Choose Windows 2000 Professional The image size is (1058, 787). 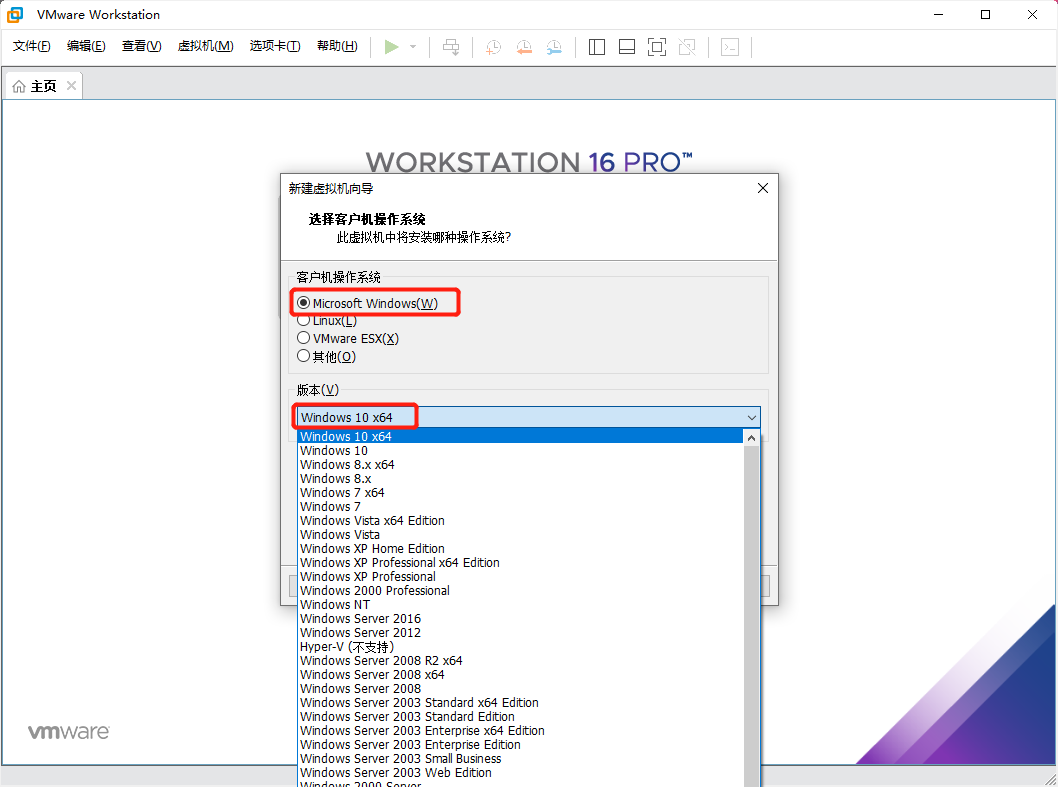coord(520,591)
